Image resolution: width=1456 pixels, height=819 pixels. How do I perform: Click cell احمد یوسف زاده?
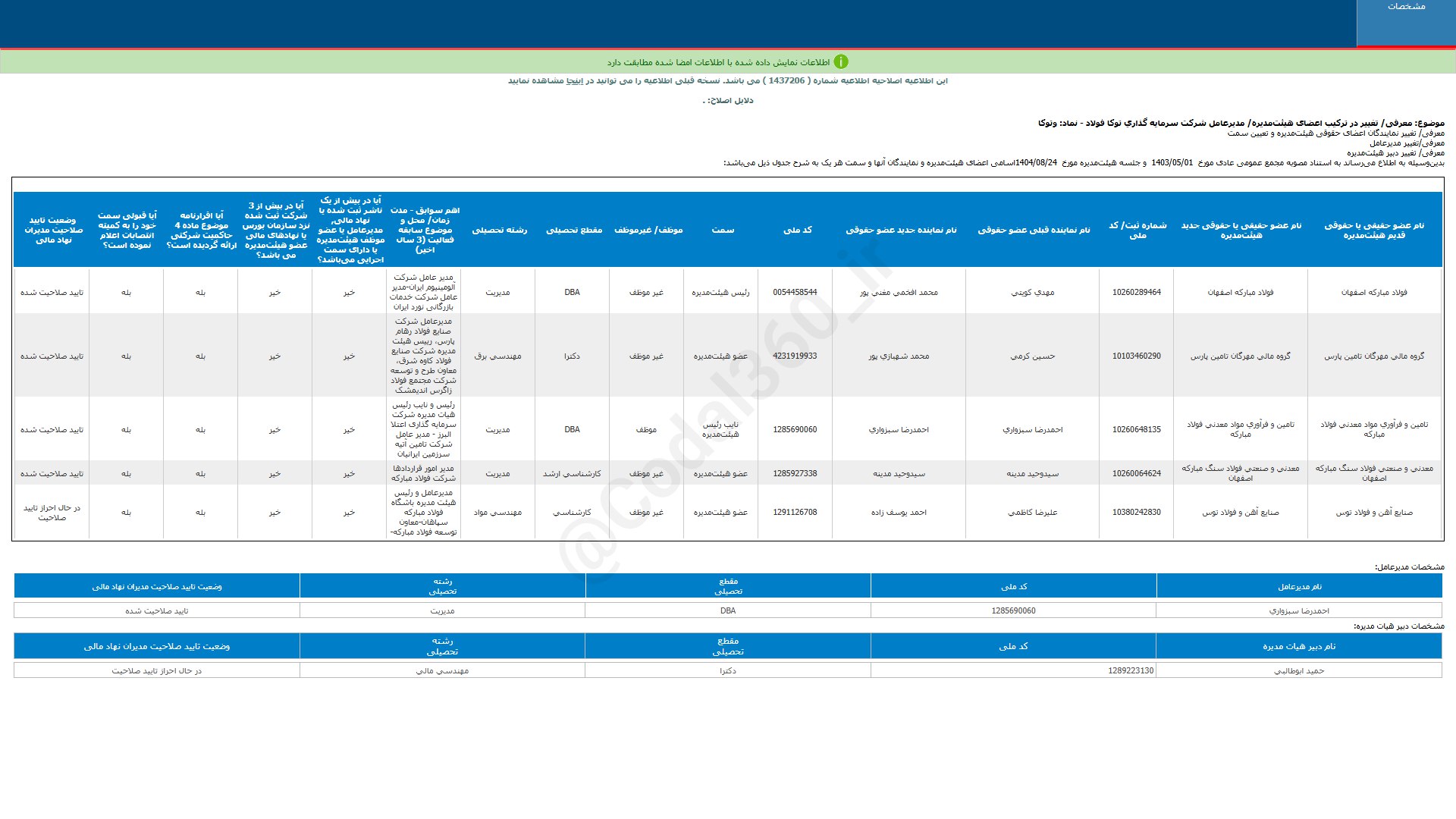tap(899, 513)
